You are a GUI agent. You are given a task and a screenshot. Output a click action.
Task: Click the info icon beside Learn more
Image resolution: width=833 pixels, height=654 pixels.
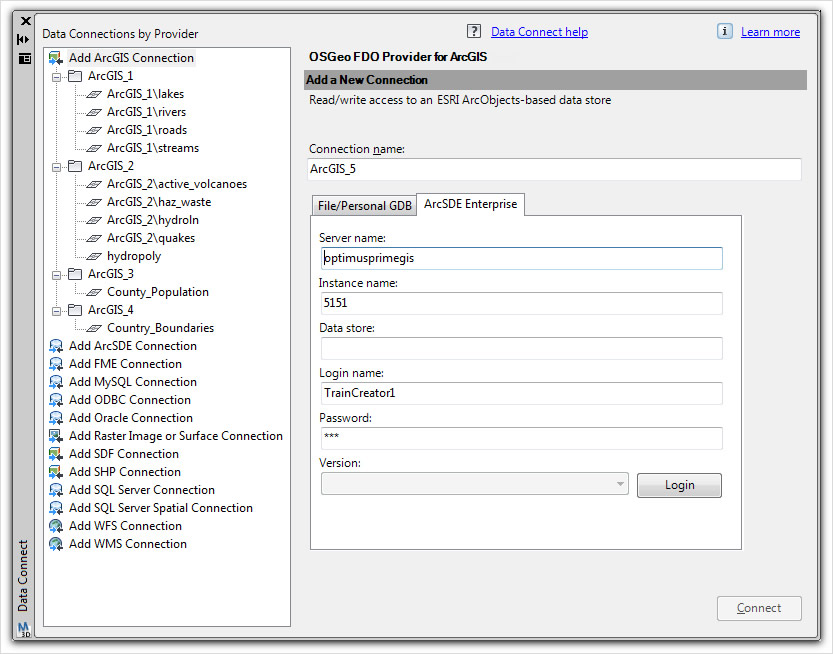[724, 31]
